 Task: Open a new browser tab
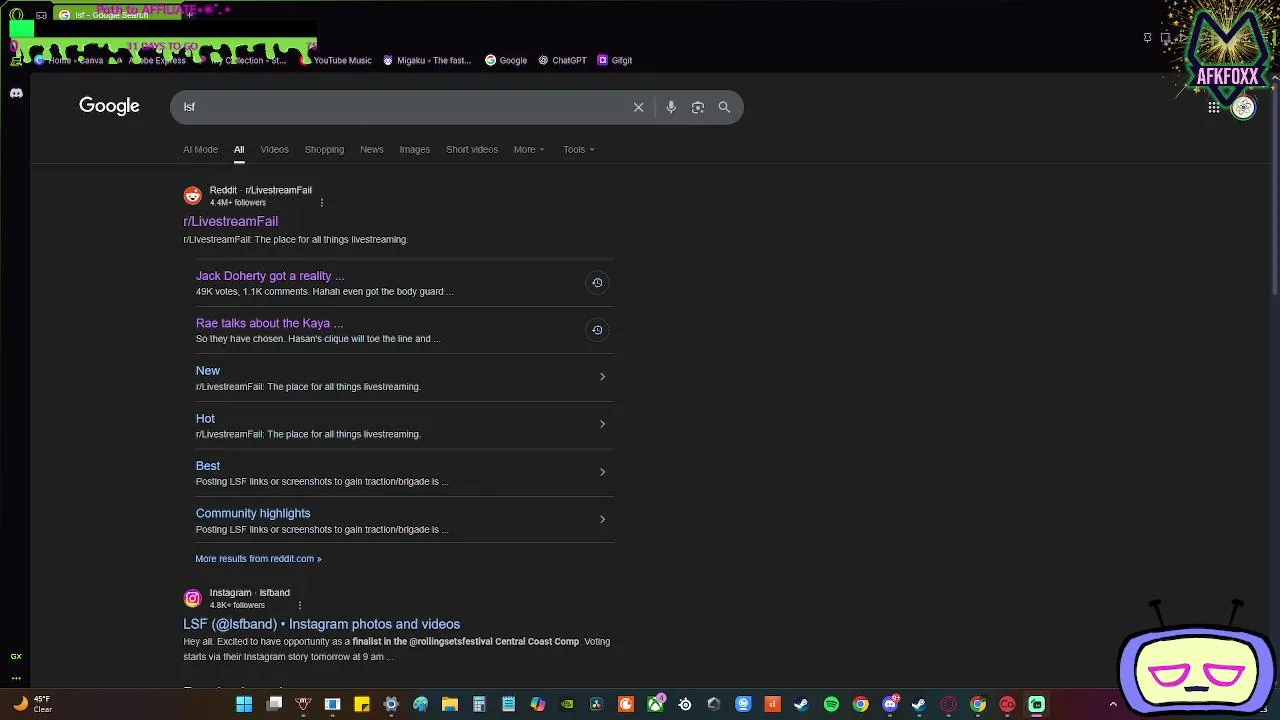(189, 15)
